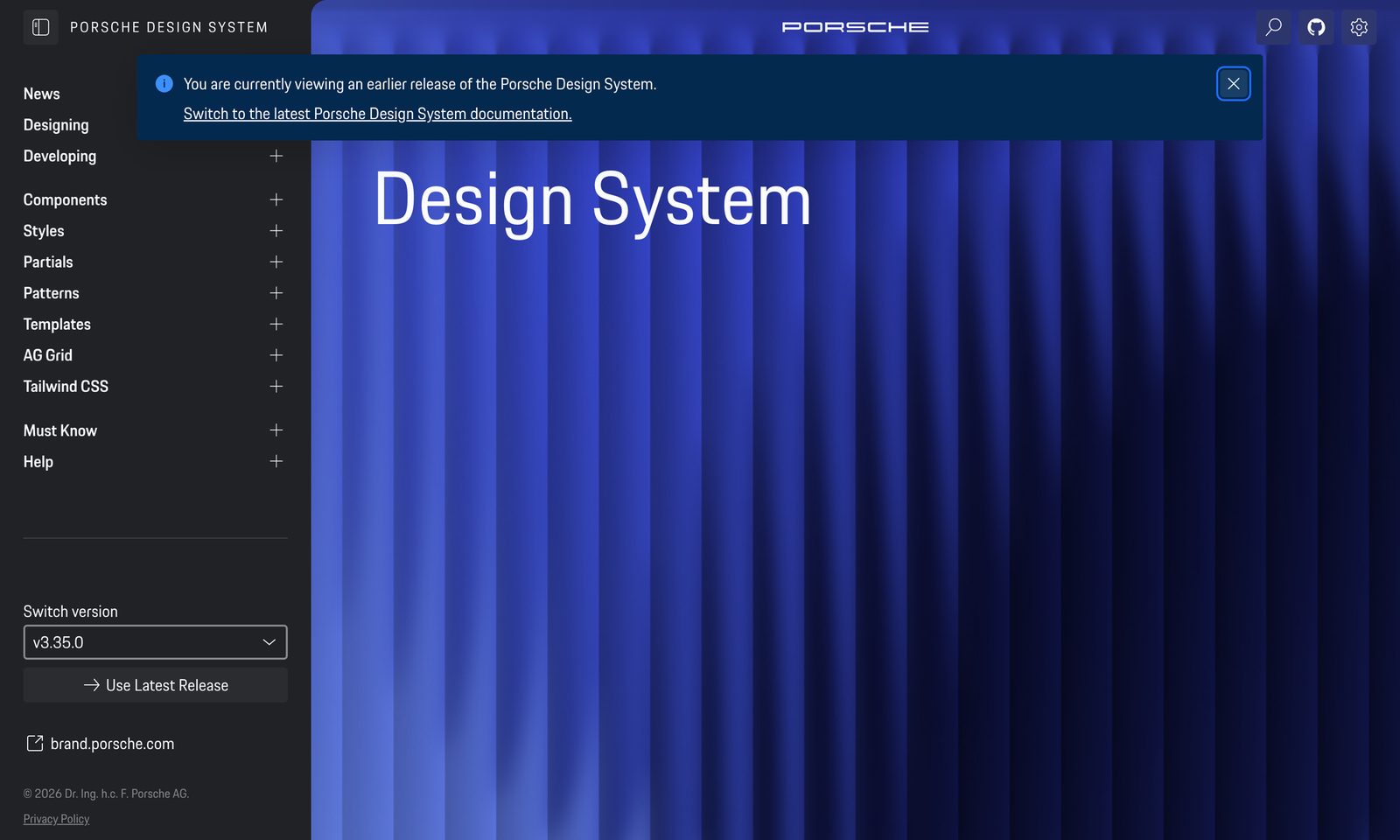The width and height of the screenshot is (1400, 840).
Task: Expand the Help section plus icon
Action: [276, 461]
